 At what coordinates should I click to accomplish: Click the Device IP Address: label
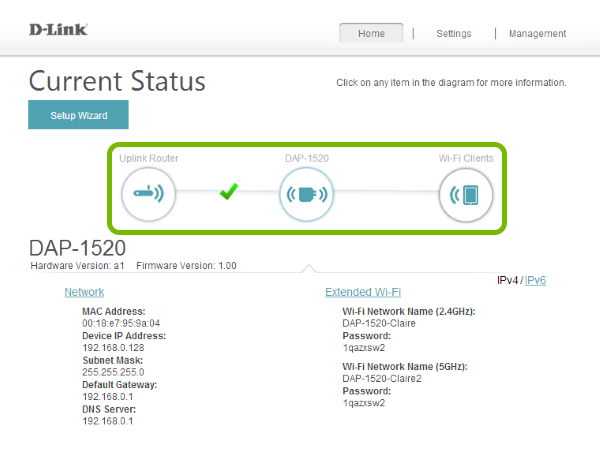point(124,336)
